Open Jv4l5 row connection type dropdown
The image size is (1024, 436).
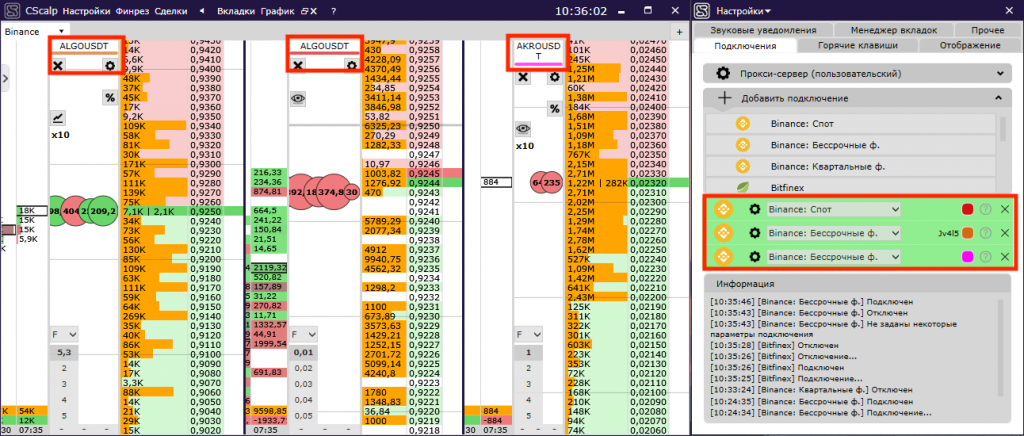[x=833, y=233]
